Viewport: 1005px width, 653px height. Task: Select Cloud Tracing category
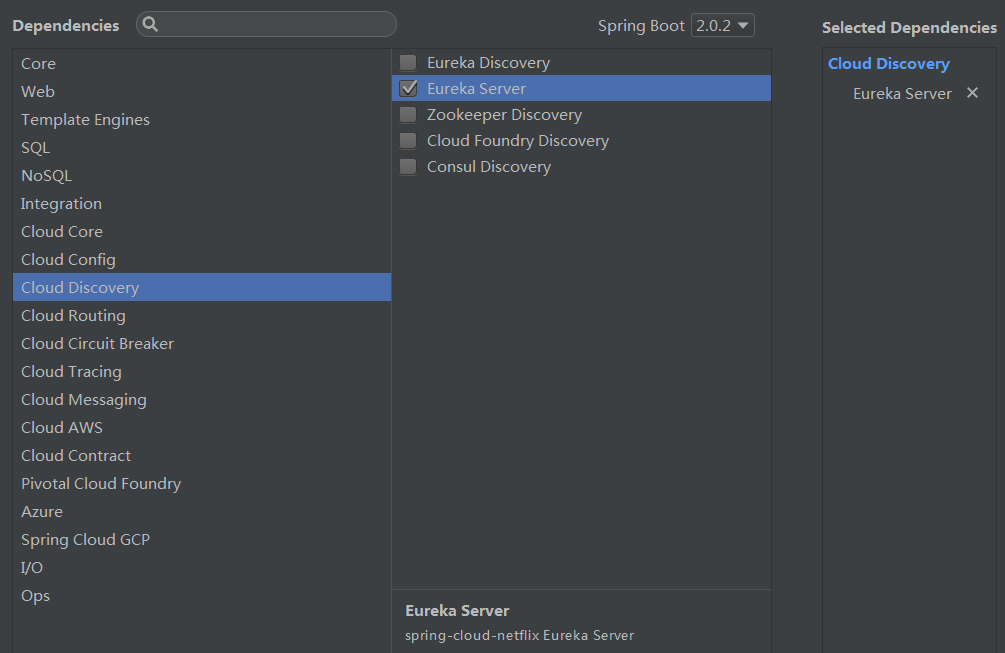202,372
